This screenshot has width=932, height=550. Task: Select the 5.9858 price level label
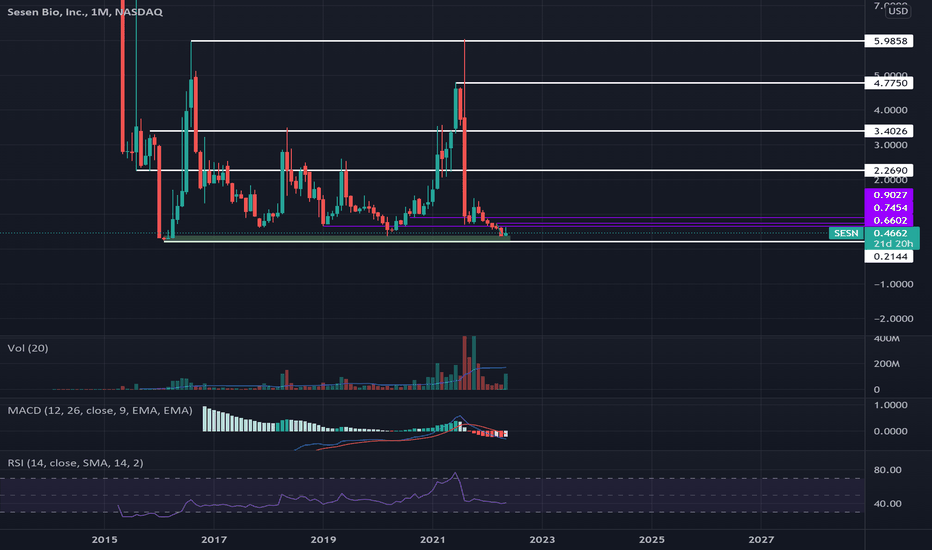(x=889, y=41)
